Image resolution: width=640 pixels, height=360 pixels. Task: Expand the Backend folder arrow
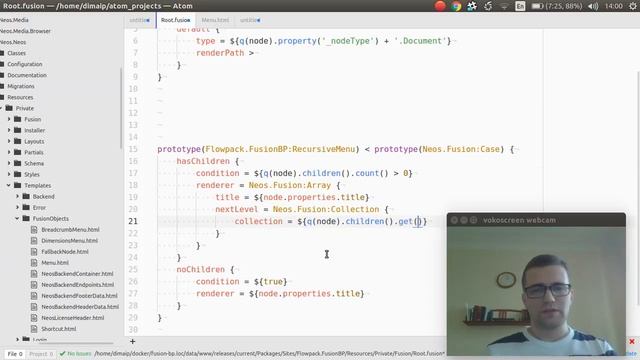point(18,196)
